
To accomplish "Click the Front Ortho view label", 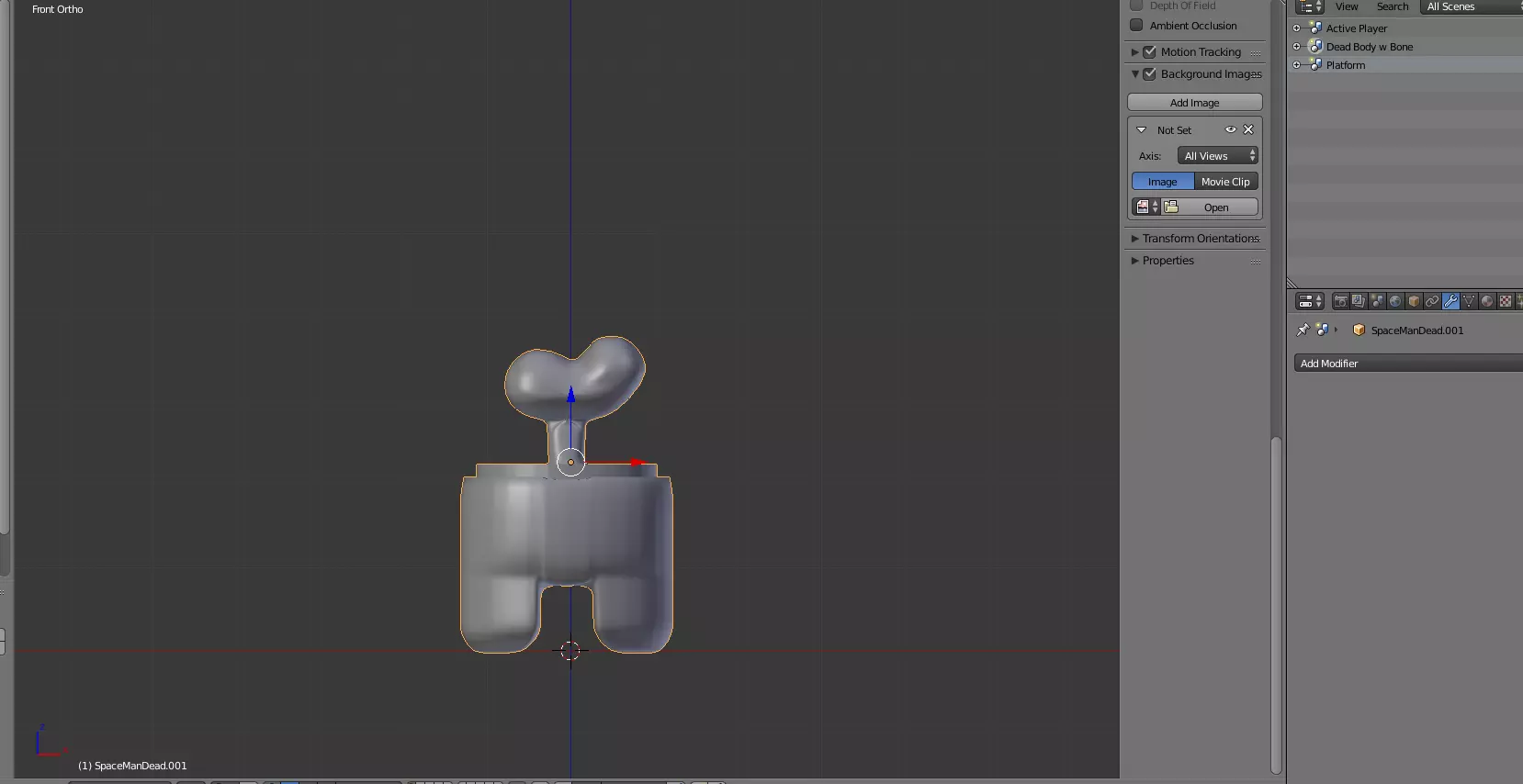I will tap(58, 9).
